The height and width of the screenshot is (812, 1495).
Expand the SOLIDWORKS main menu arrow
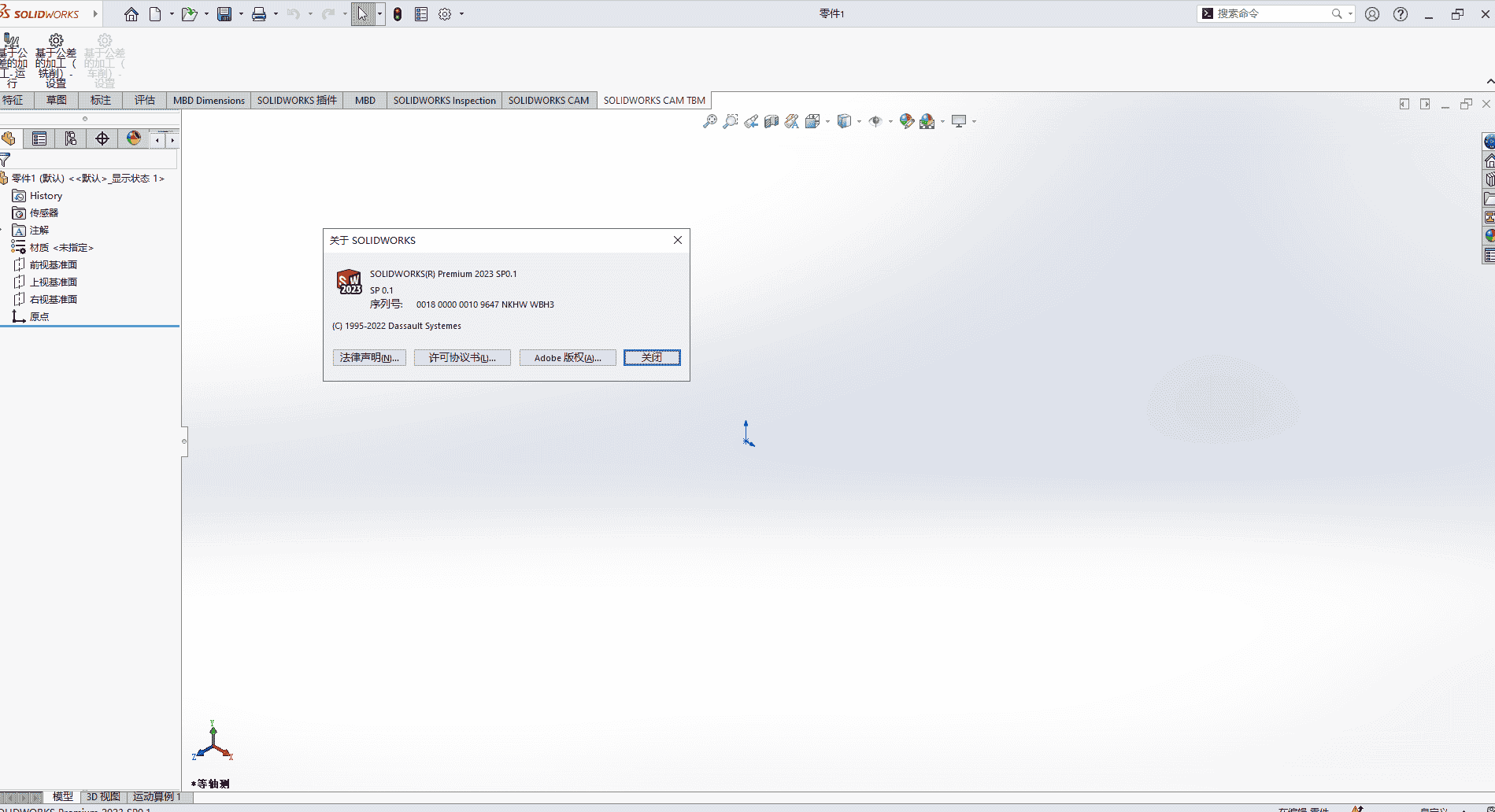[x=95, y=14]
